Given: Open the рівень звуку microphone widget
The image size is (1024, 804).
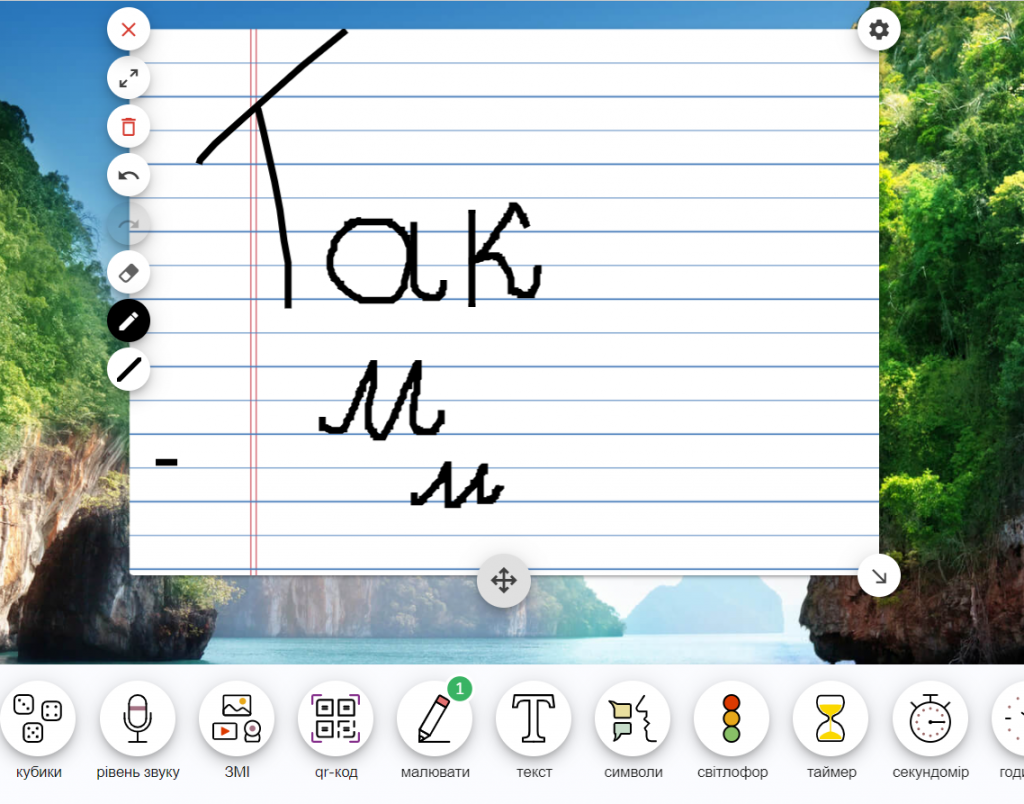Looking at the screenshot, I should (x=138, y=719).
